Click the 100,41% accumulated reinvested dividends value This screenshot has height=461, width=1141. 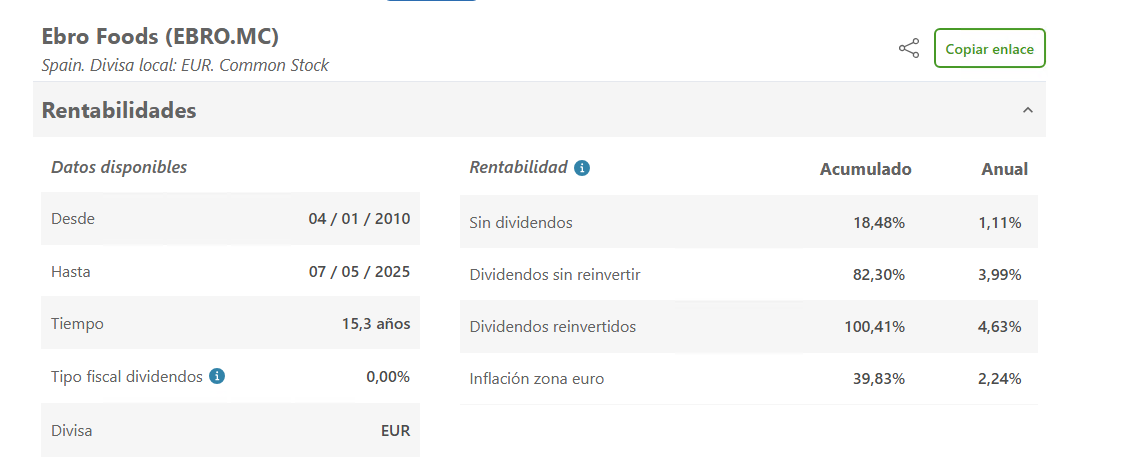[875, 327]
